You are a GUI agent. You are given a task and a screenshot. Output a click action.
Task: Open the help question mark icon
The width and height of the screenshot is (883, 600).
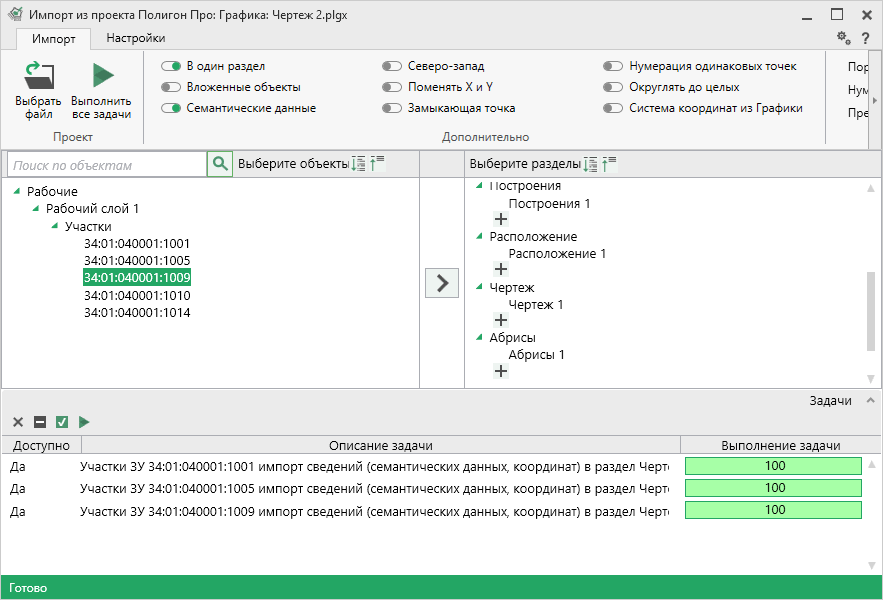[866, 38]
